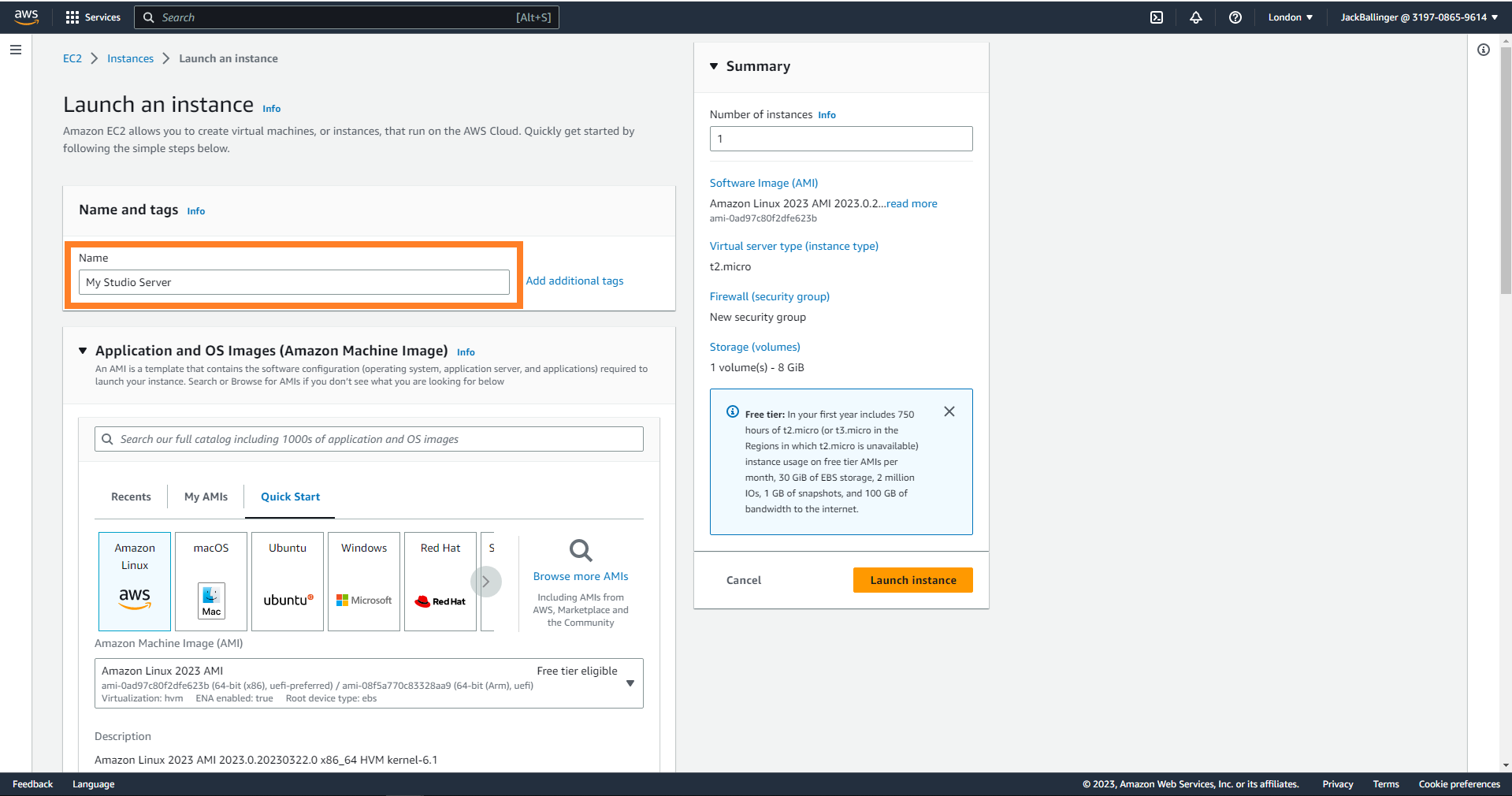Viewport: 1512px width, 796px height.
Task: Open Info next to Launch an instance
Action: (x=271, y=109)
